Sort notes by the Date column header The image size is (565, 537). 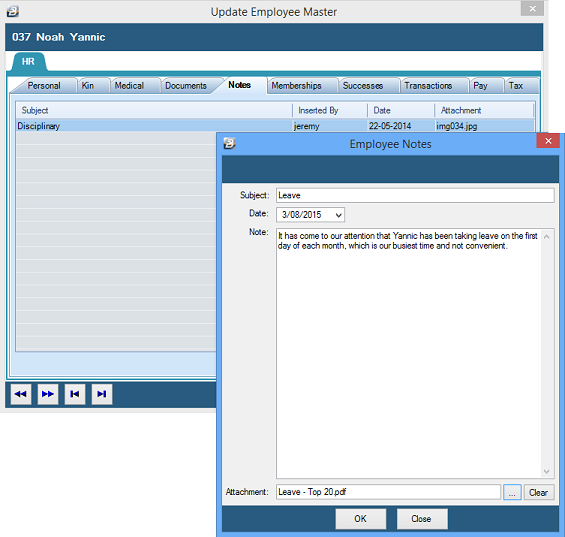401,110
